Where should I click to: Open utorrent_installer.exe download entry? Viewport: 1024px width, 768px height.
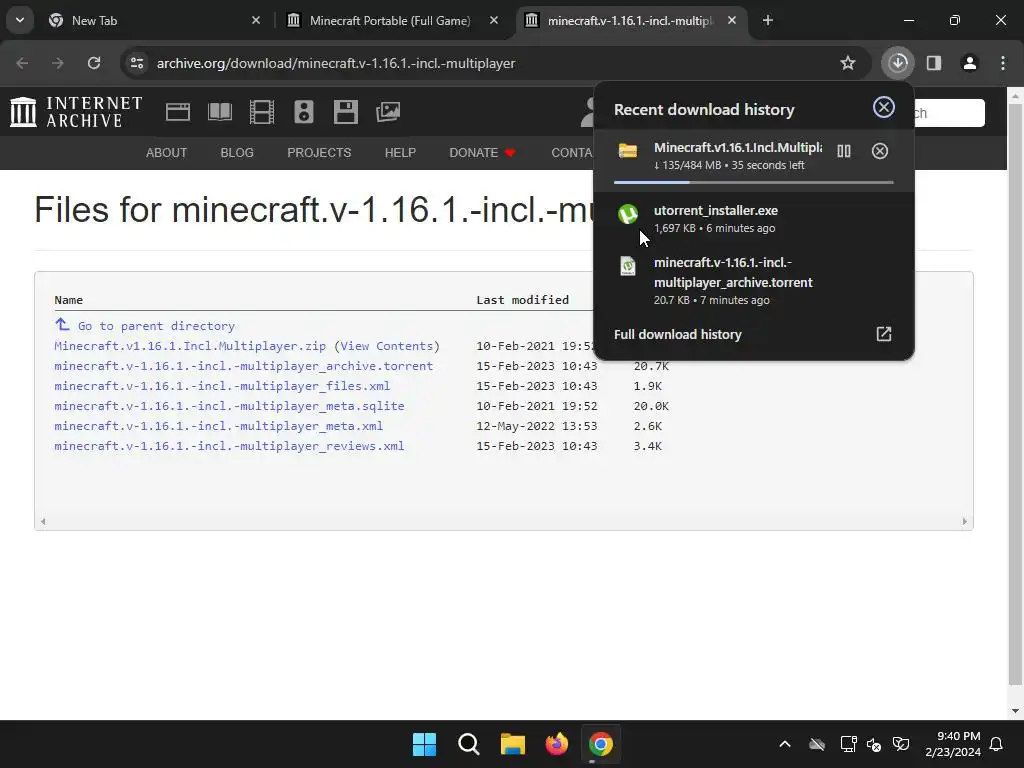tap(754, 219)
